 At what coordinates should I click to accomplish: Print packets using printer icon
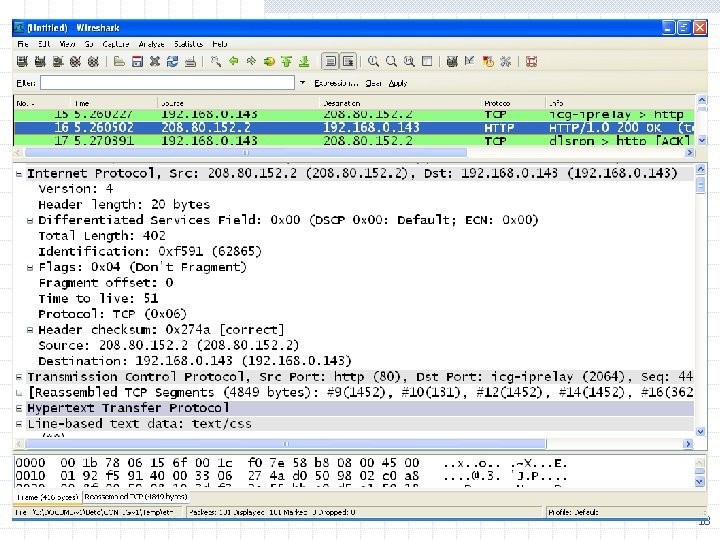[x=190, y=61]
